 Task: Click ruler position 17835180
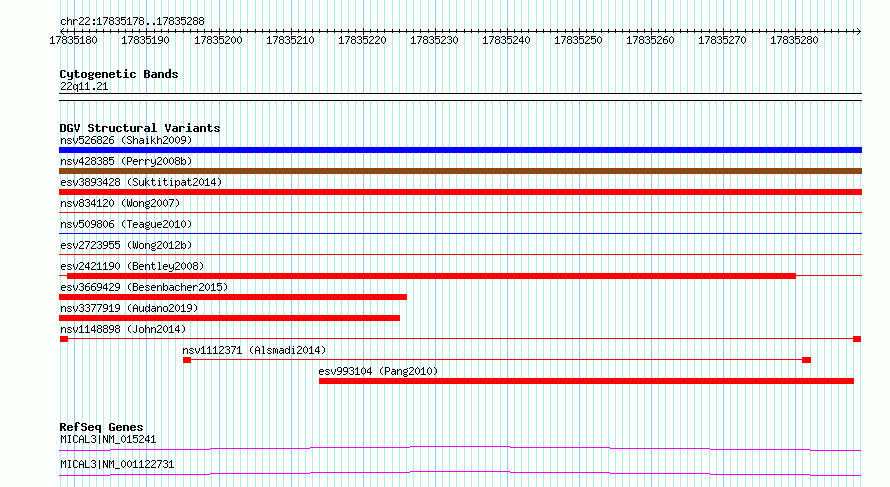[x=73, y=40]
